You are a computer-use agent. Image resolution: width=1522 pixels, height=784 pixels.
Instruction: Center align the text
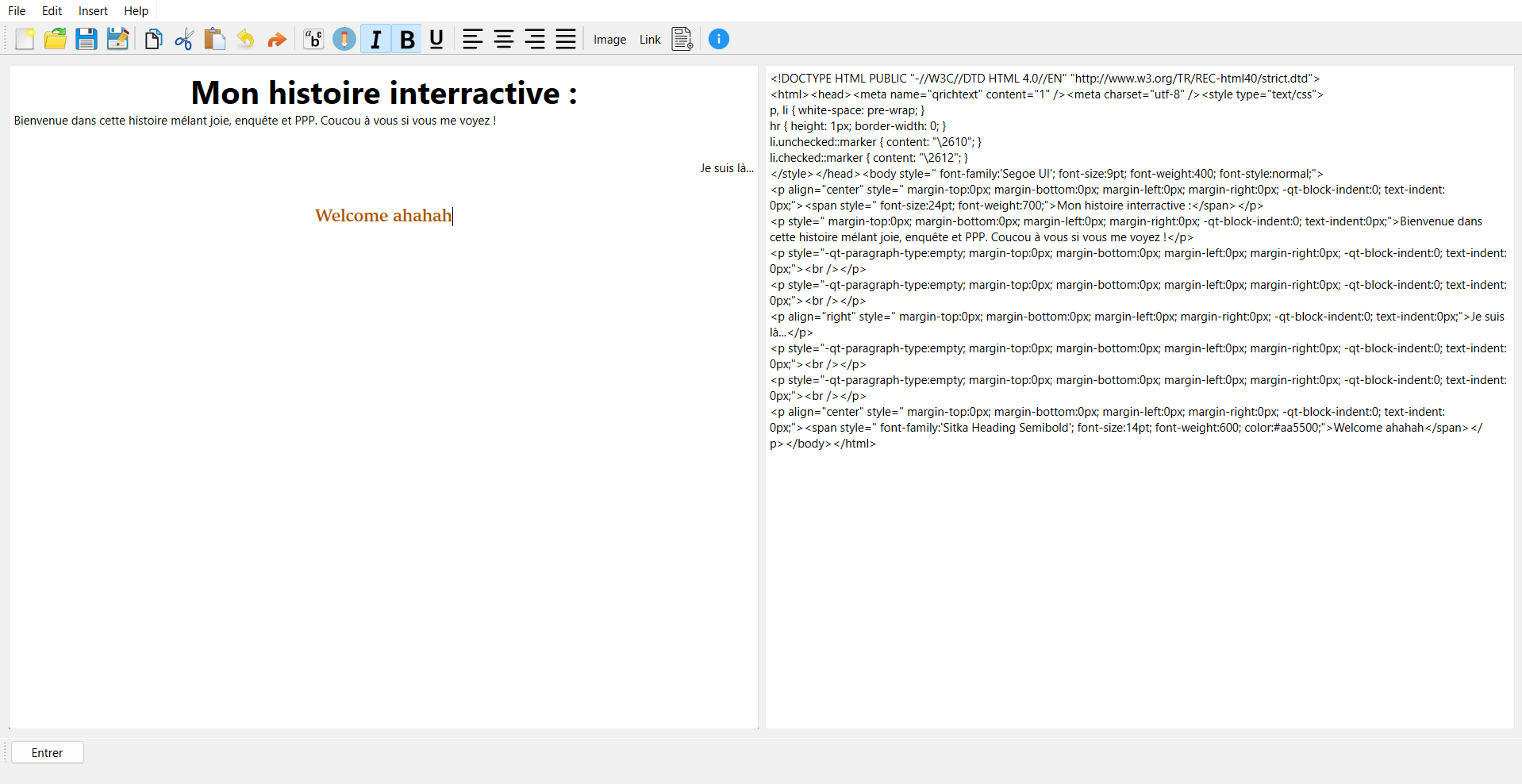[x=504, y=39]
